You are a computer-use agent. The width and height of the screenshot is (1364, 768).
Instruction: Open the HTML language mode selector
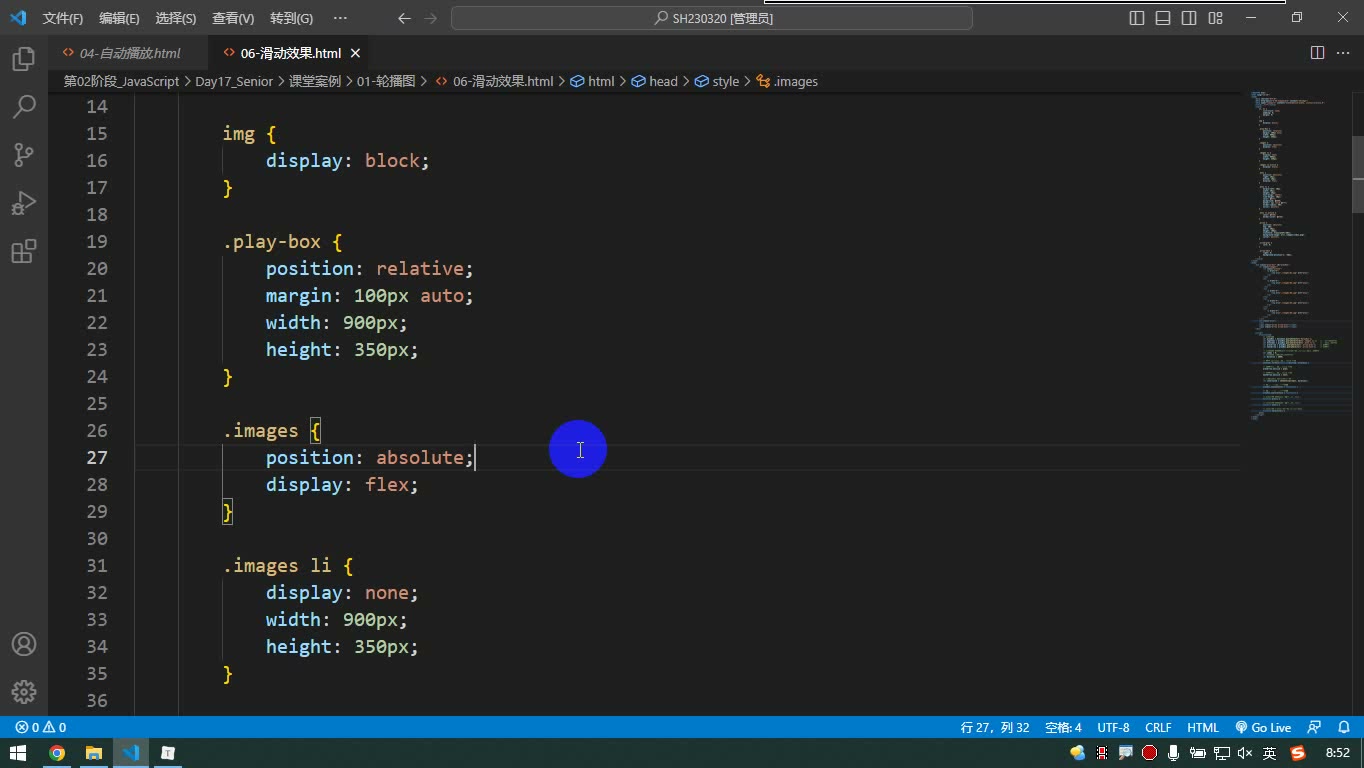[x=1203, y=727]
